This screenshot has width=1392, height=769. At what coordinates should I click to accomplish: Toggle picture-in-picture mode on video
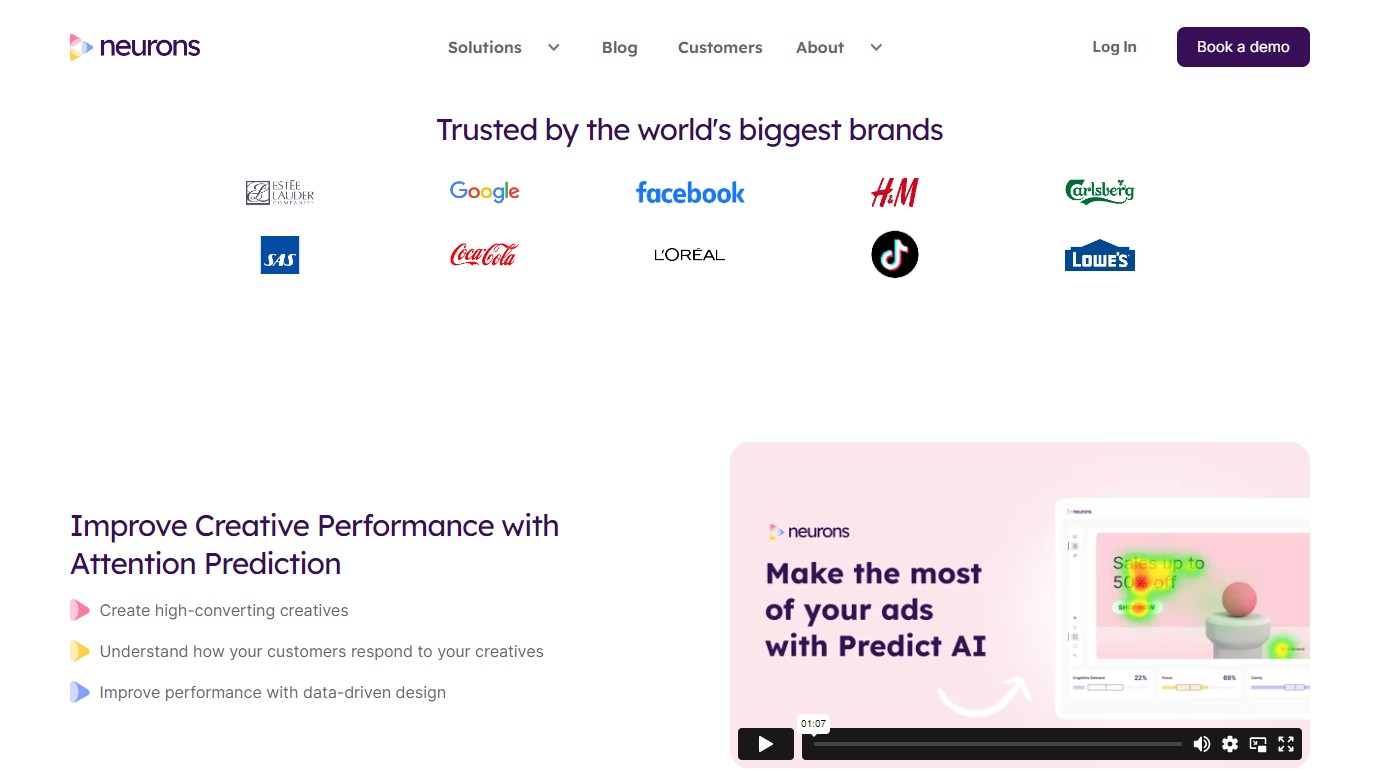[1258, 744]
